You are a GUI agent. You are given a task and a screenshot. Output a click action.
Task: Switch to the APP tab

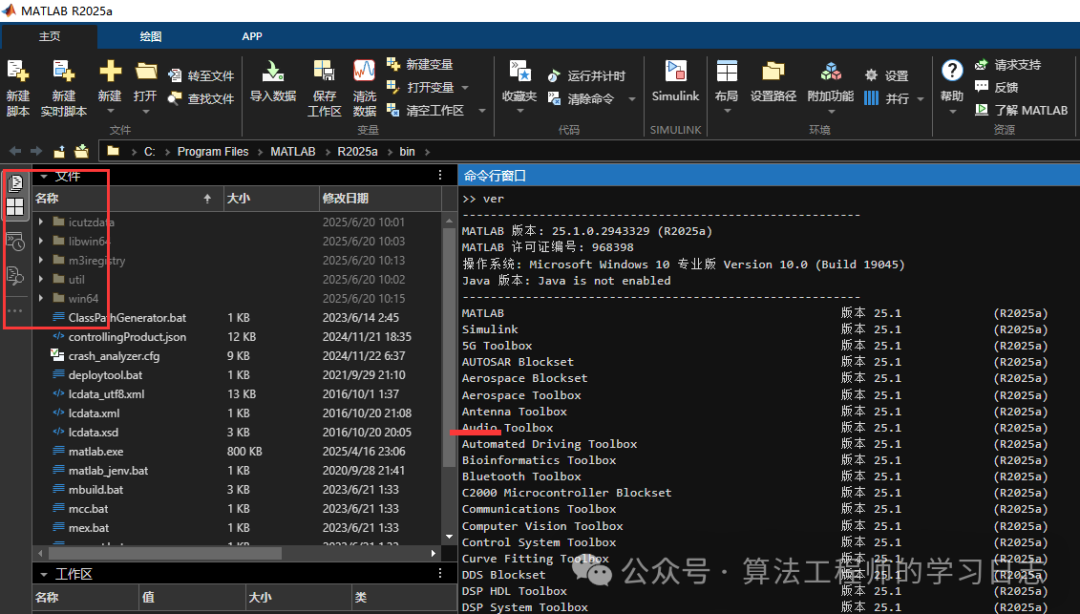pyautogui.click(x=252, y=37)
